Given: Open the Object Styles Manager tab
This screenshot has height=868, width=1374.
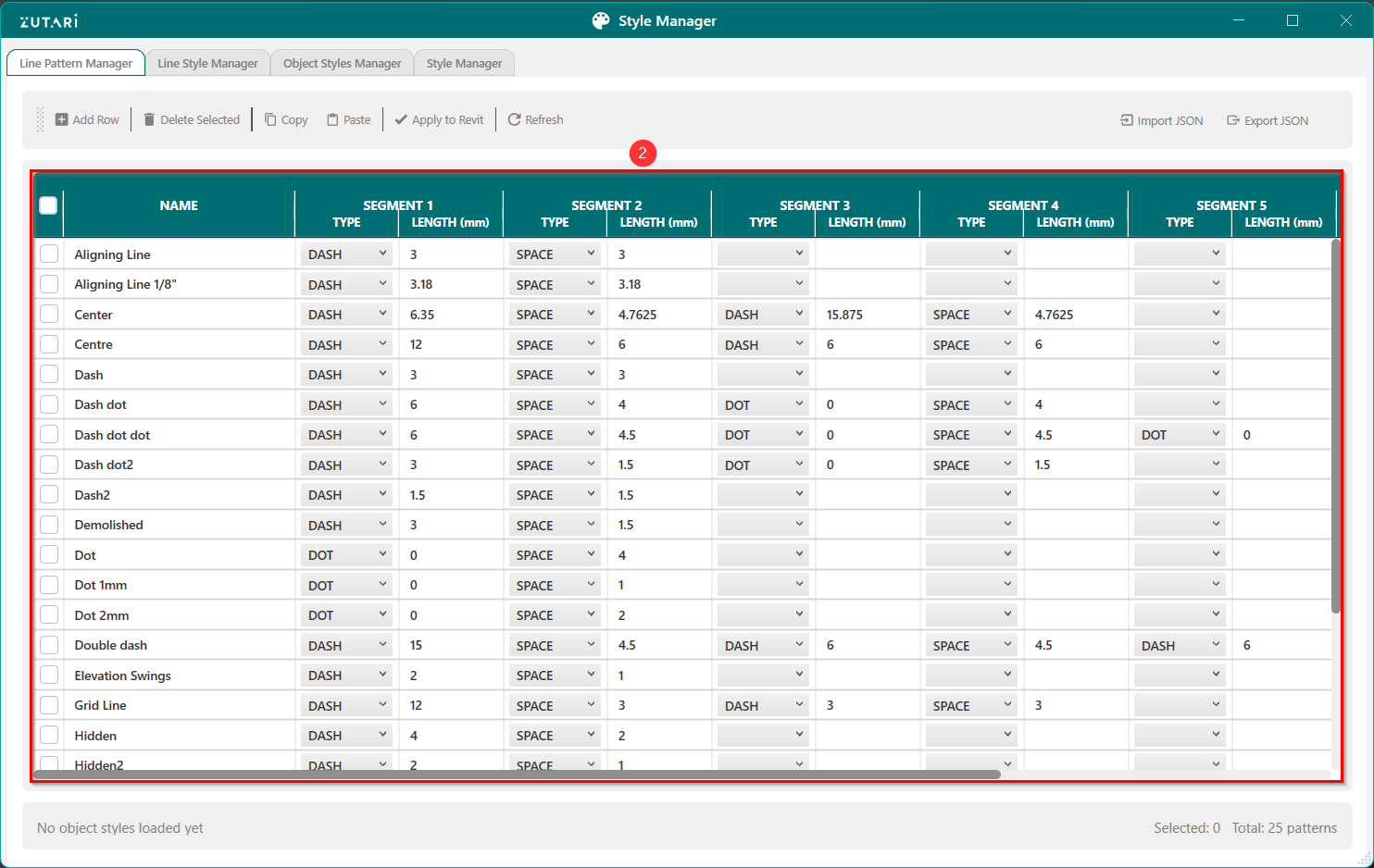Looking at the screenshot, I should (342, 63).
